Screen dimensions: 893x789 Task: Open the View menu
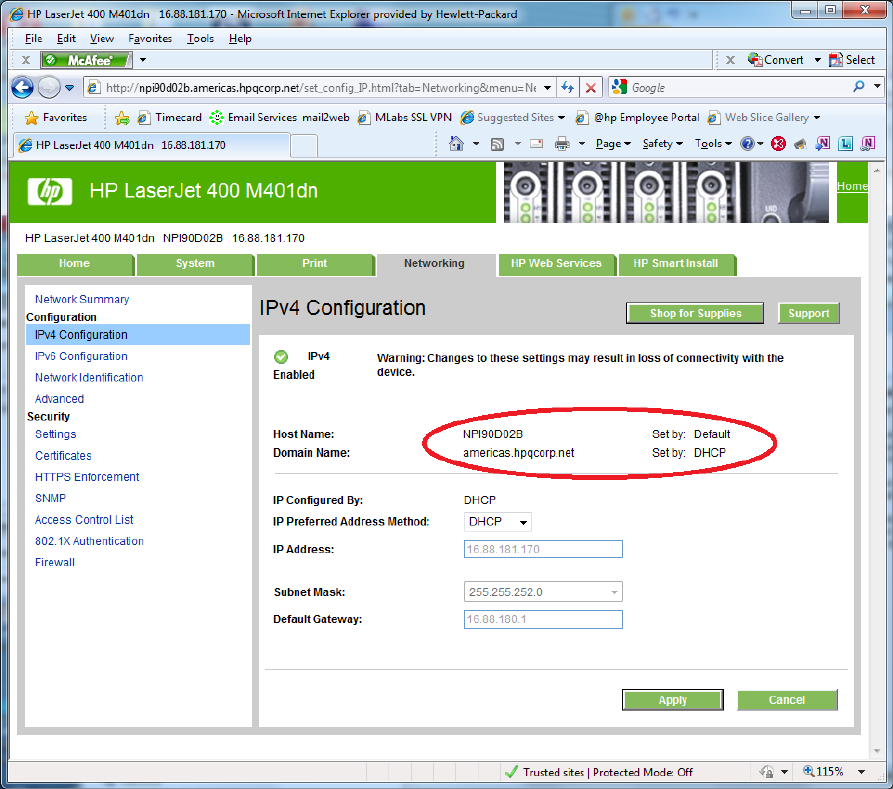101,38
